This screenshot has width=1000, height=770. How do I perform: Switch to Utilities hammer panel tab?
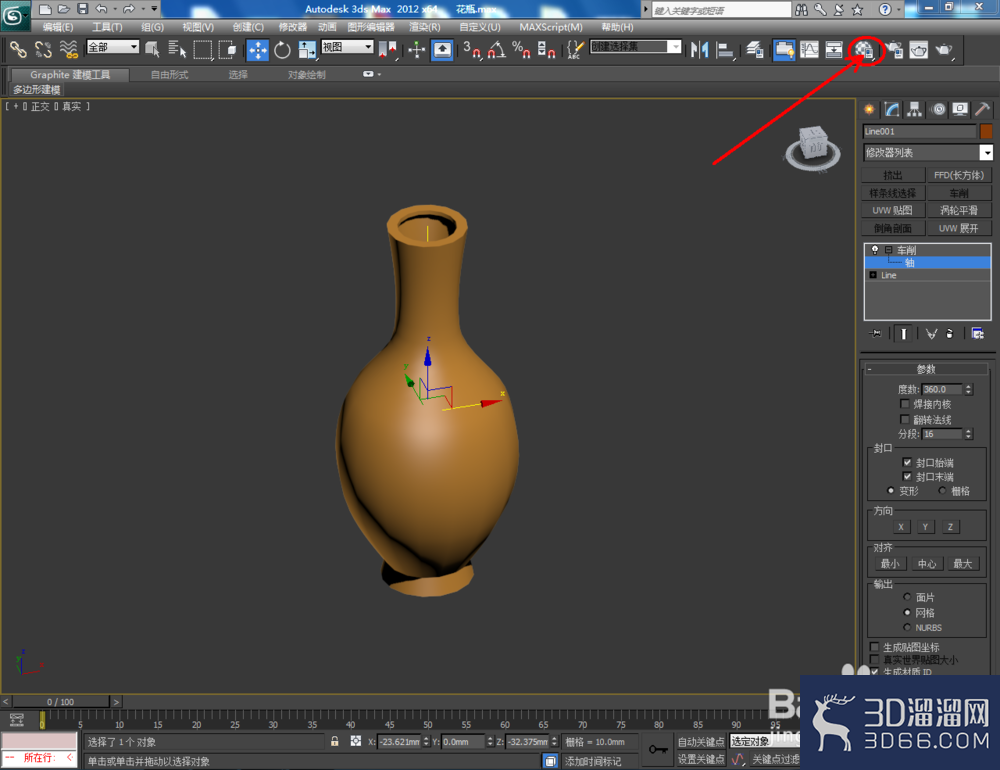982,110
